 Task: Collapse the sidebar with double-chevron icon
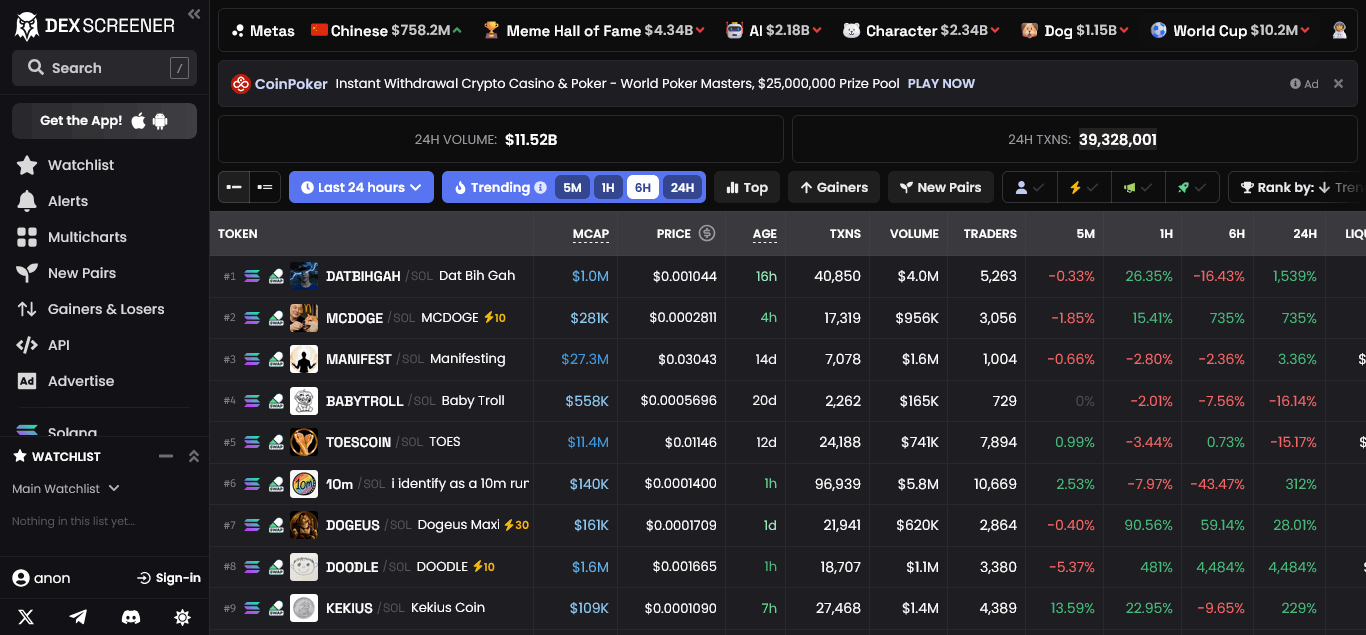point(194,14)
